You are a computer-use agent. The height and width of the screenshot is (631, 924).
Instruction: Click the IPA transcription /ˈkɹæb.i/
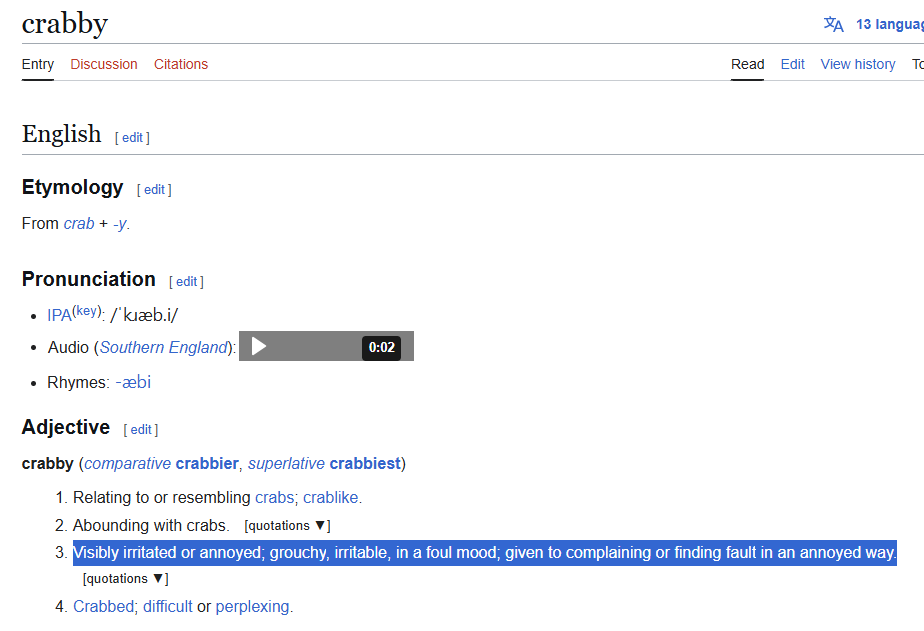pyautogui.click(x=144, y=315)
